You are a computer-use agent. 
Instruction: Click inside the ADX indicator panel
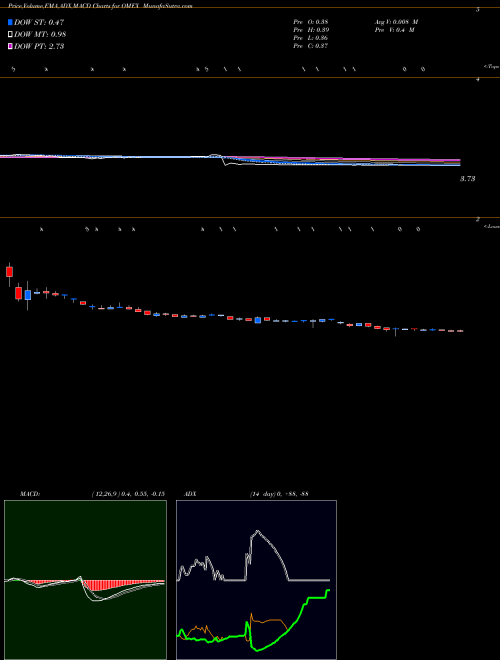(256, 580)
